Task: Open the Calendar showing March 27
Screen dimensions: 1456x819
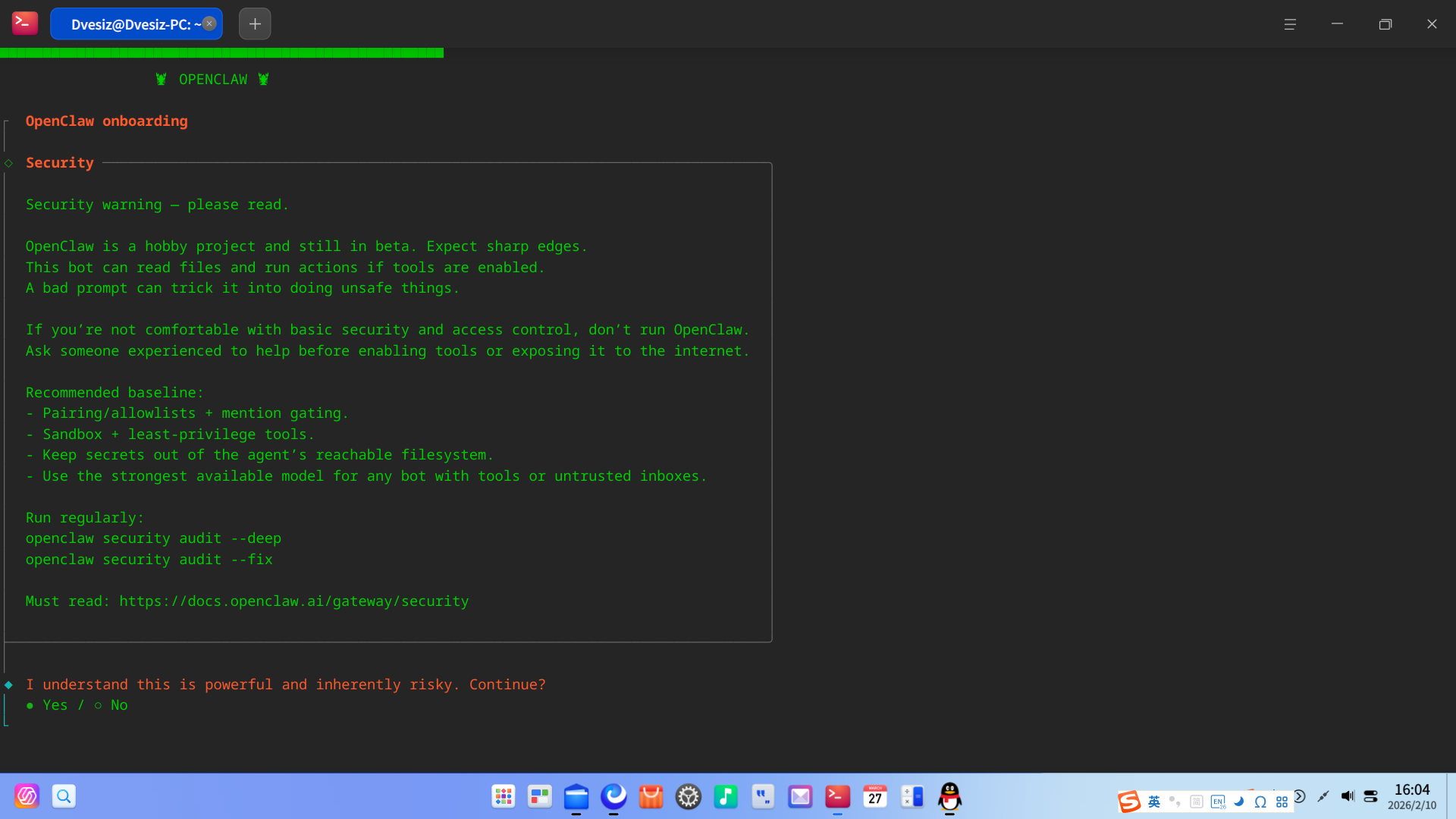Action: pyautogui.click(x=874, y=796)
